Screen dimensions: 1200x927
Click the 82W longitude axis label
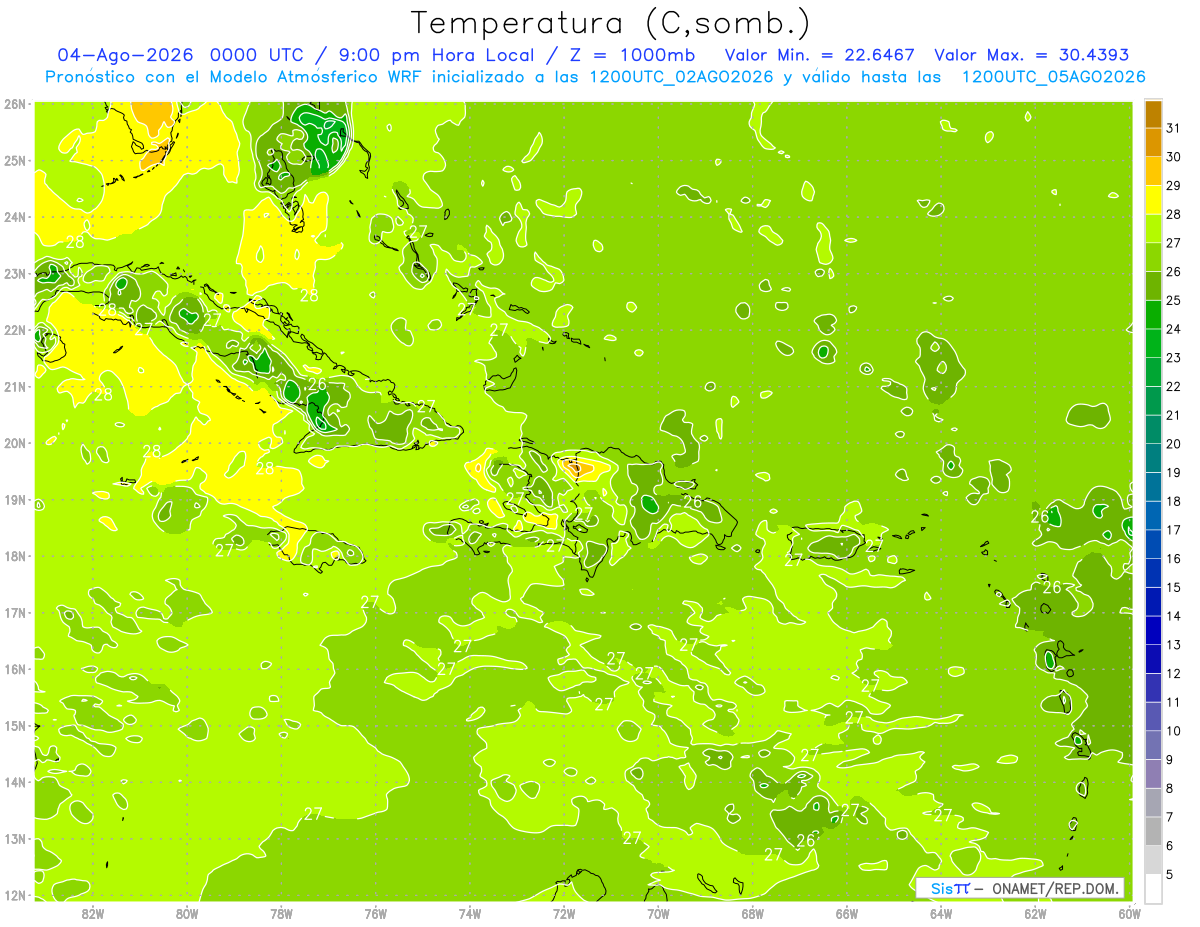pos(92,913)
